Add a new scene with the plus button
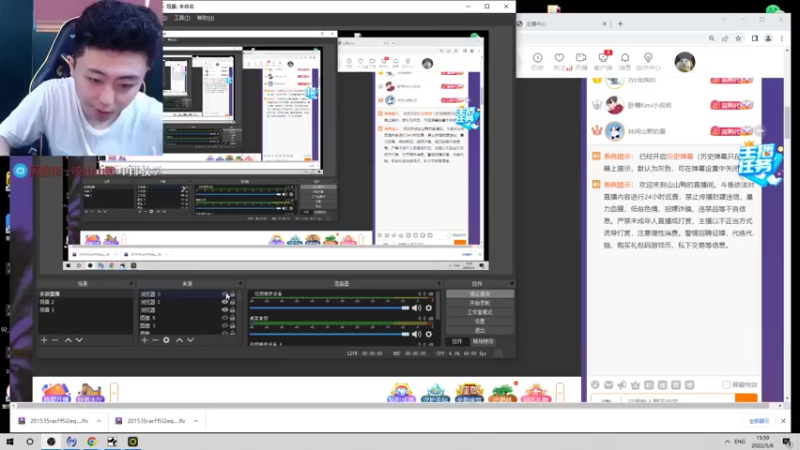The image size is (800, 450). [x=44, y=340]
